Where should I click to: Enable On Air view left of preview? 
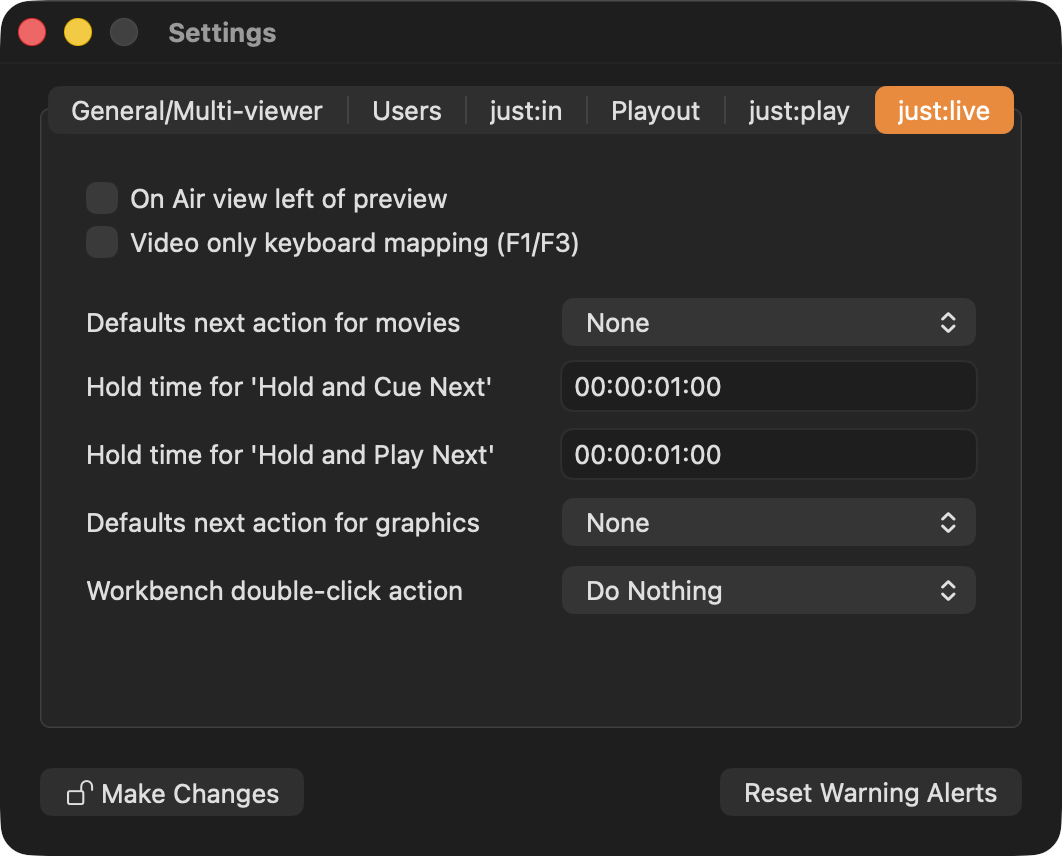coord(102,198)
